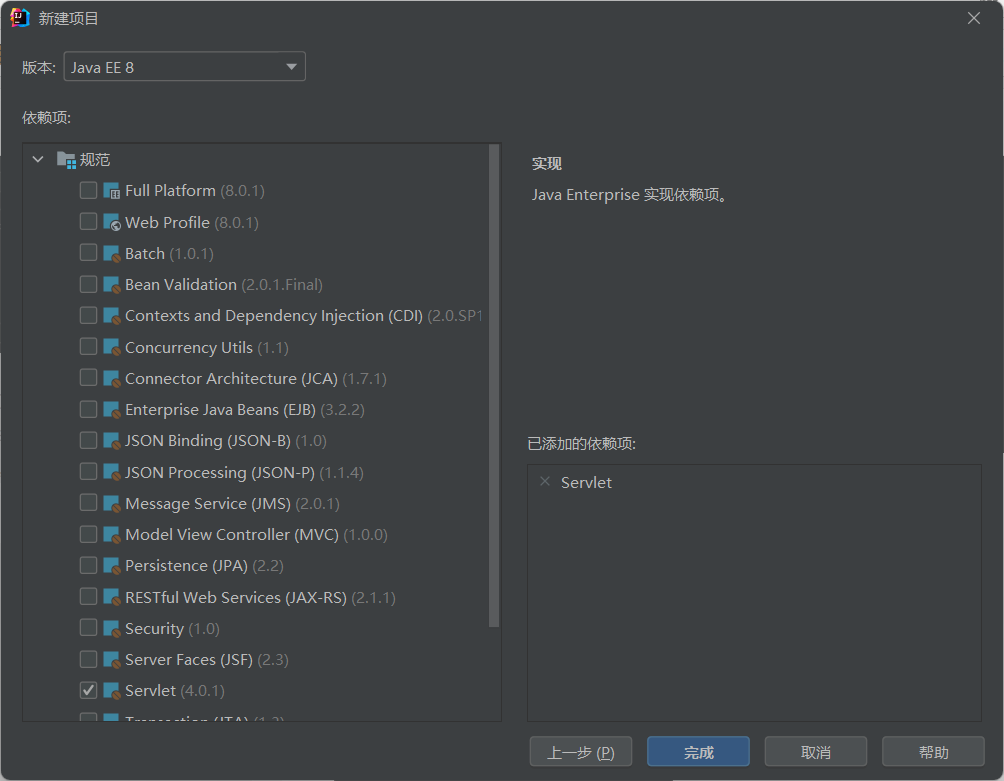Click the 帮助 button
This screenshot has height=781, width=1004.
pyautogui.click(x=933, y=752)
